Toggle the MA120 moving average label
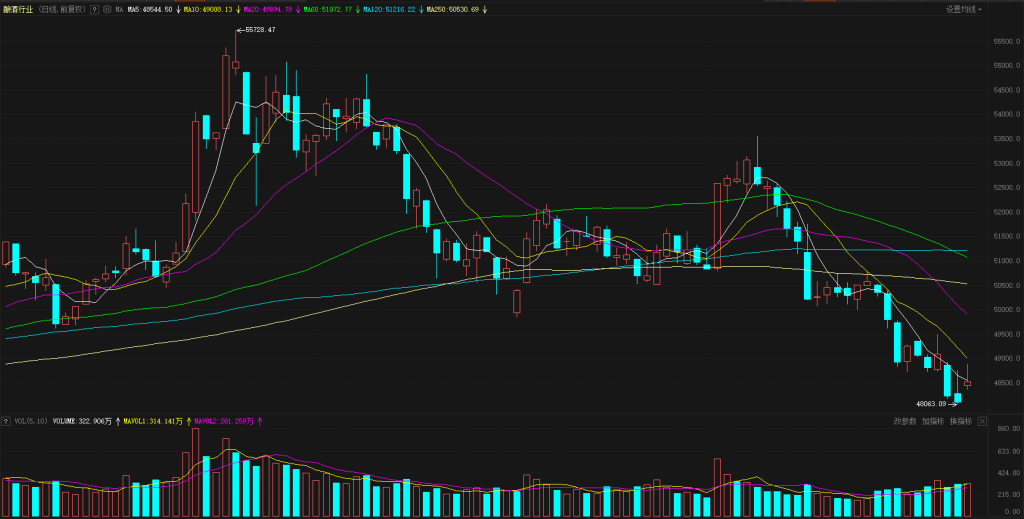The width and height of the screenshot is (1024, 519). pyautogui.click(x=390, y=9)
